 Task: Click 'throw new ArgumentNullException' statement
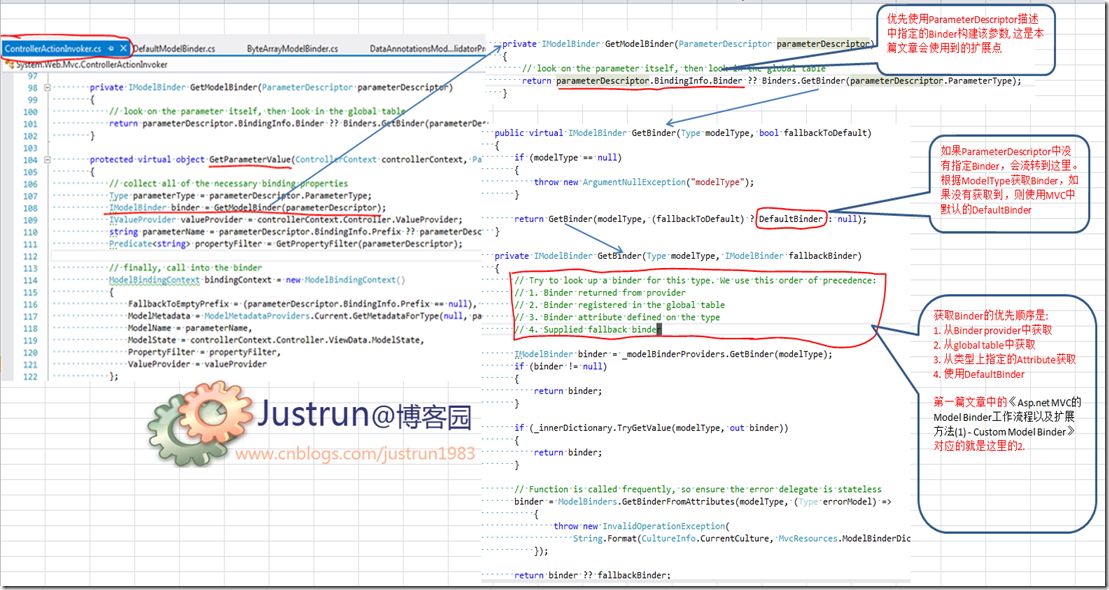[x=645, y=182]
